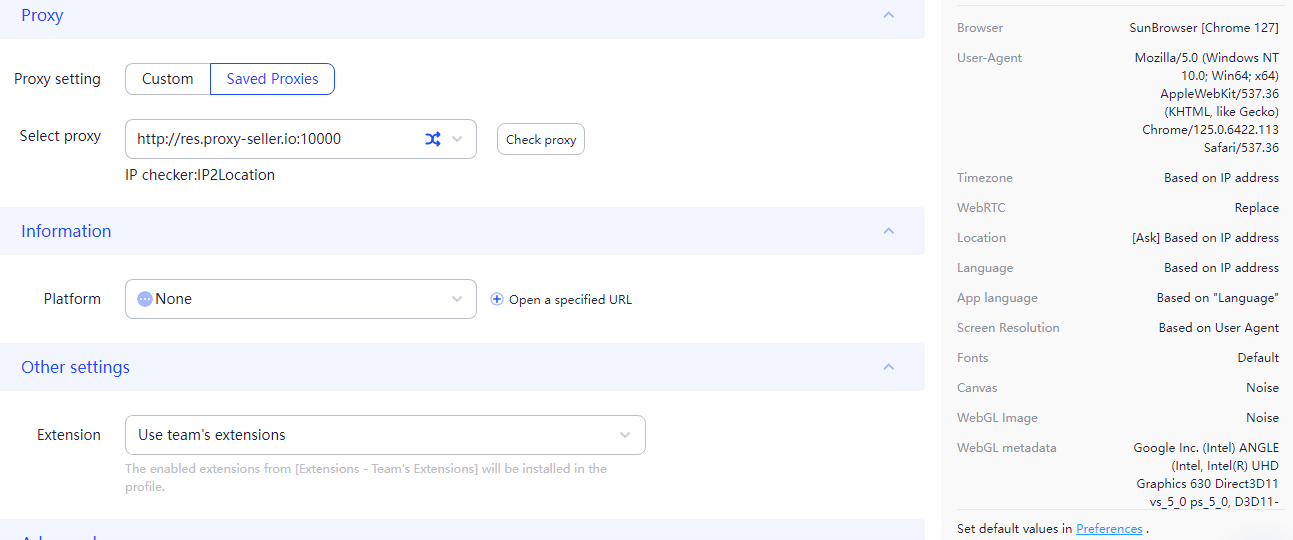Collapse the Other settings section chevron

point(888,367)
